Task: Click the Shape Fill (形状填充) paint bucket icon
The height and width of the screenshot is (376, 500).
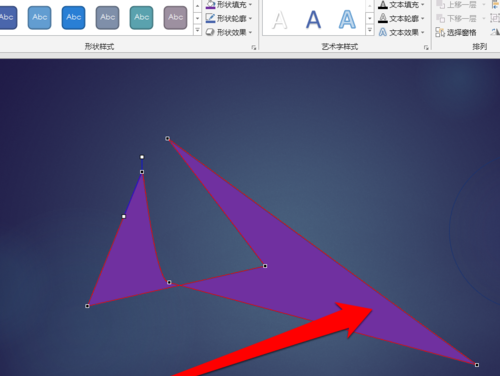Action: coord(210,4)
